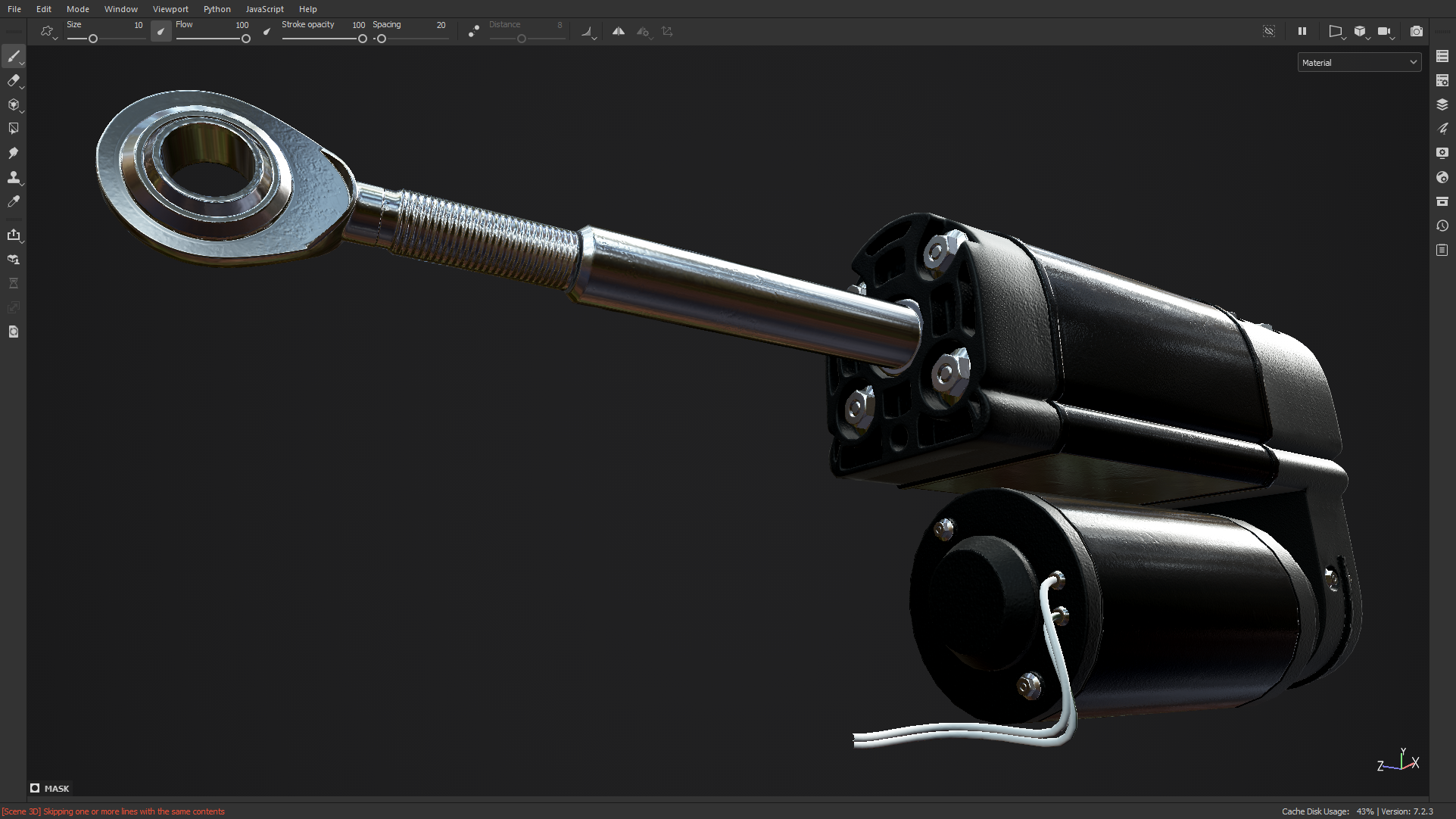This screenshot has height=819, width=1456.
Task: Activate the Projection tool
Action: (x=14, y=105)
